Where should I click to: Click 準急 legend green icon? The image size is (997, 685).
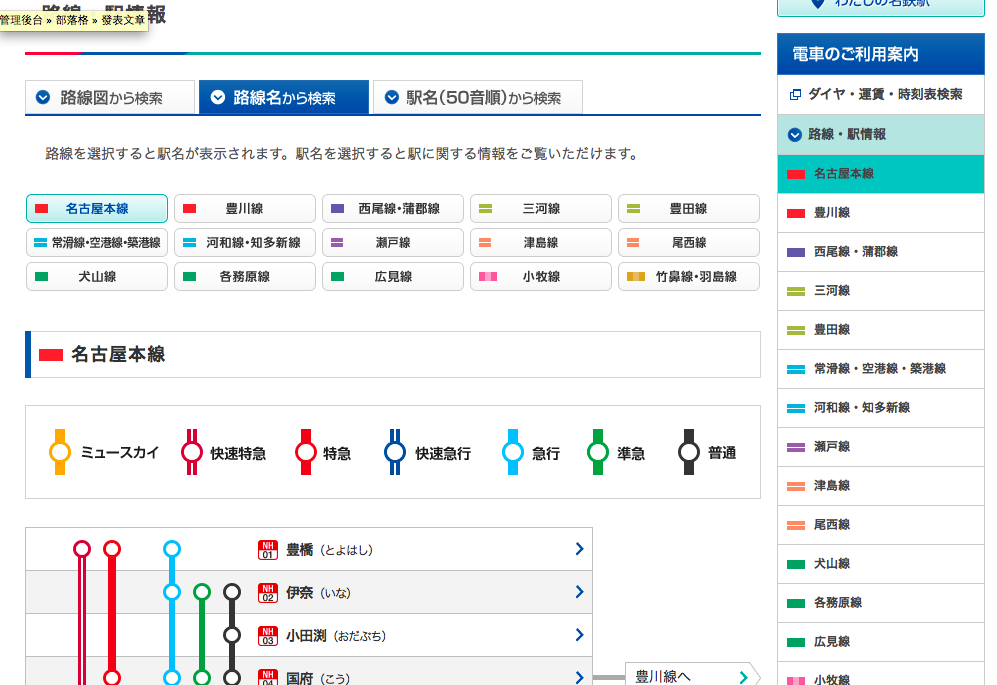(x=598, y=452)
